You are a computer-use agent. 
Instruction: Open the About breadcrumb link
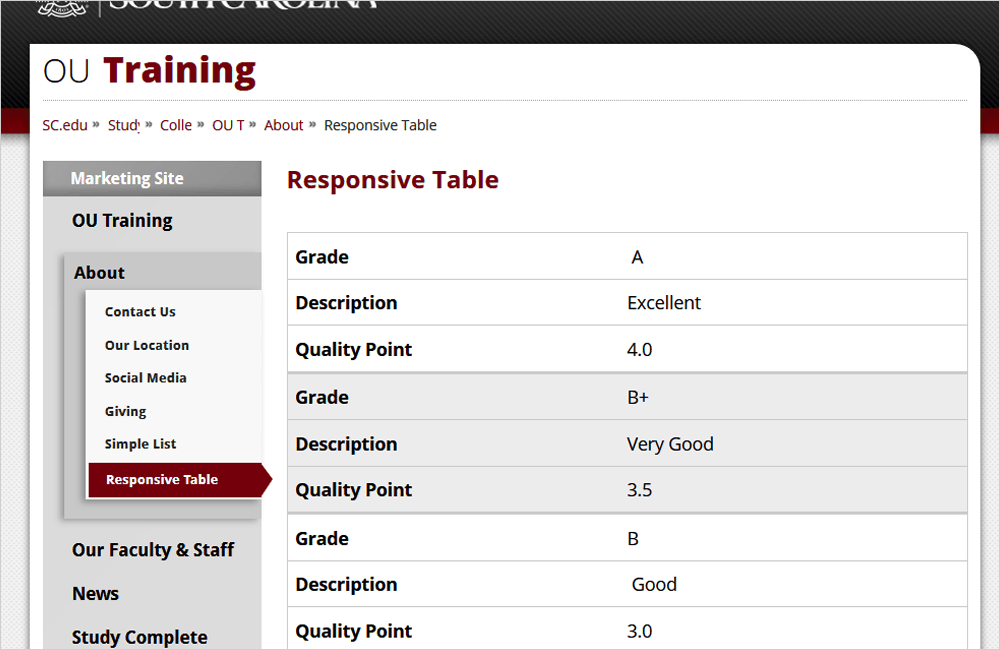pos(283,125)
